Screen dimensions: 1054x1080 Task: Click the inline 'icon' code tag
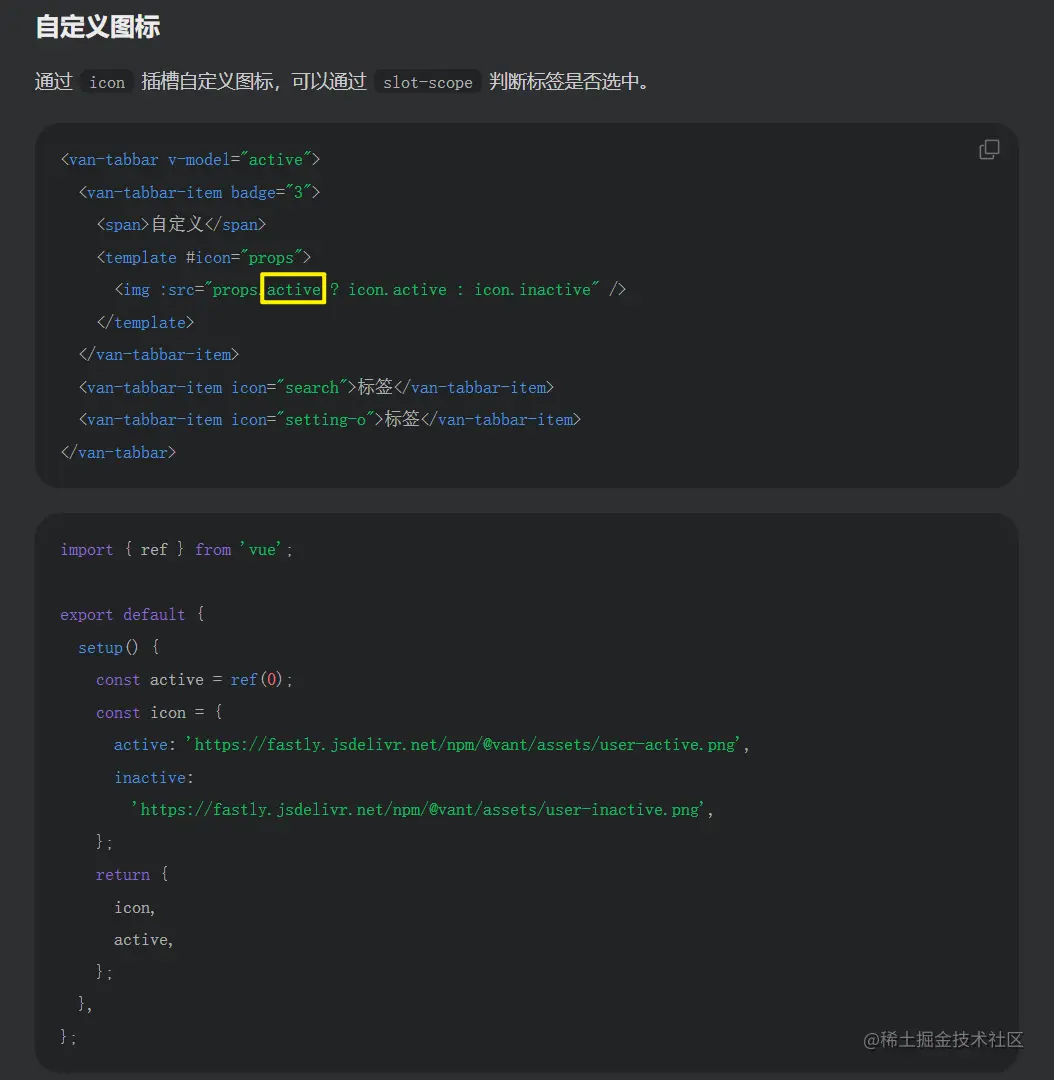point(107,82)
